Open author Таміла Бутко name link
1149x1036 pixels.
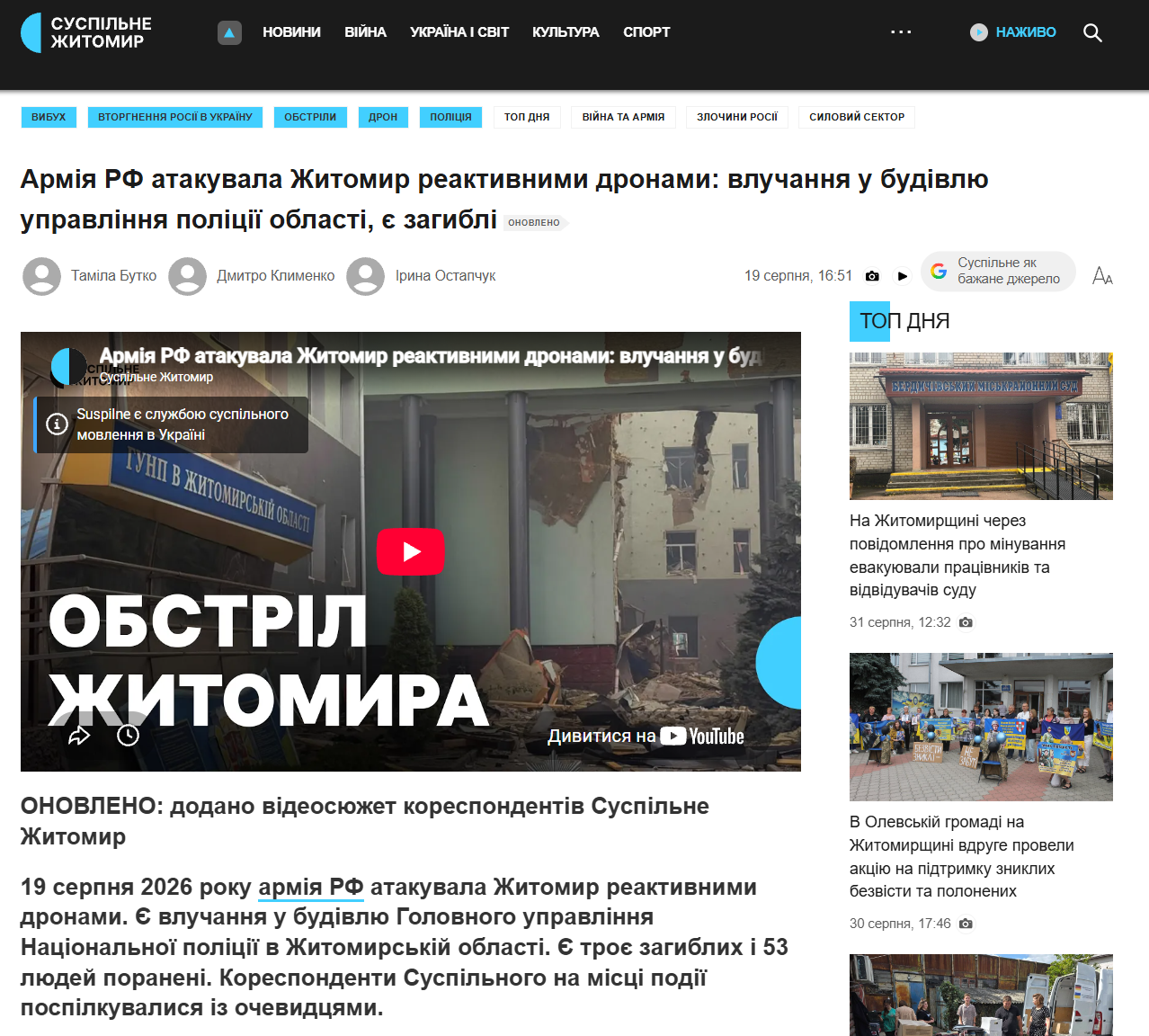pyautogui.click(x=114, y=276)
